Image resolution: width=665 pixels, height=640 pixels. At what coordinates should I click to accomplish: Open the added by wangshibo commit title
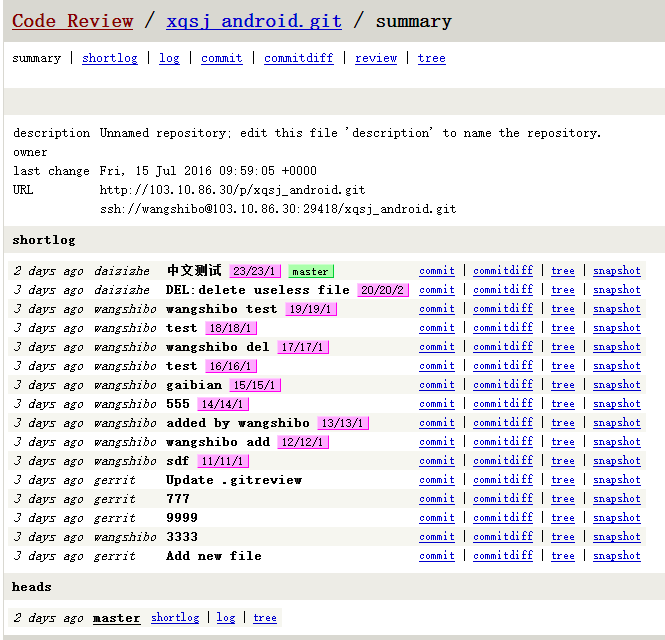238,423
